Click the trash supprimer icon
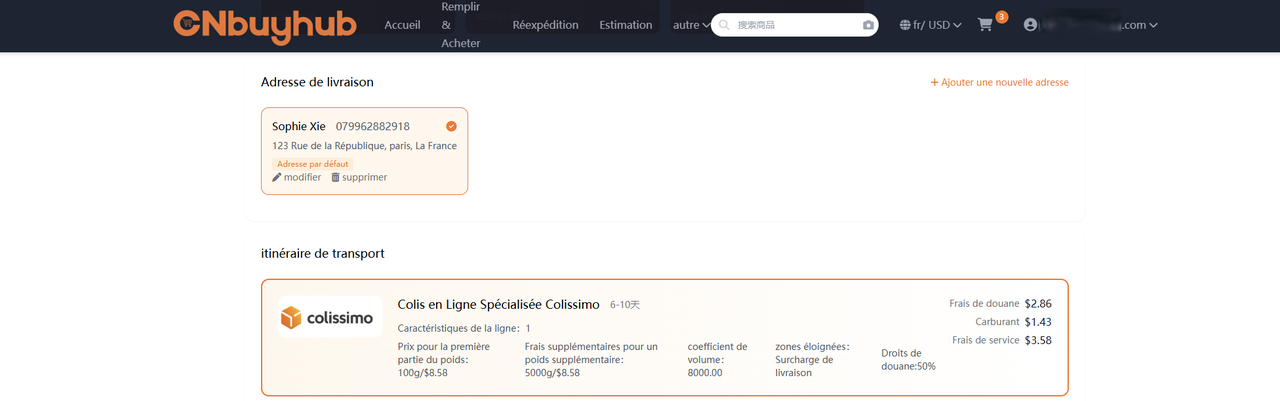This screenshot has height=401, width=1280. click(336, 177)
